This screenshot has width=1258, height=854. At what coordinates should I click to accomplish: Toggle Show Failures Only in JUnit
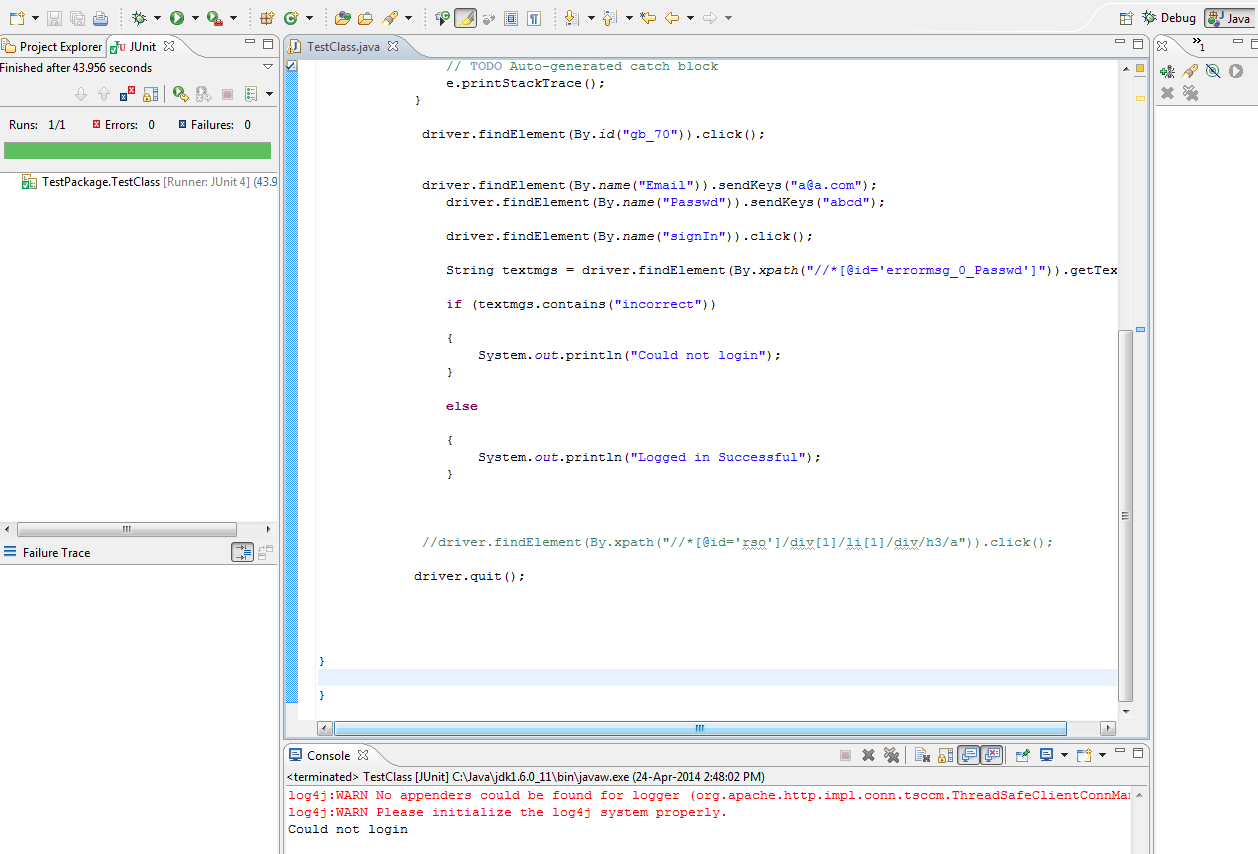pyautogui.click(x=127, y=94)
